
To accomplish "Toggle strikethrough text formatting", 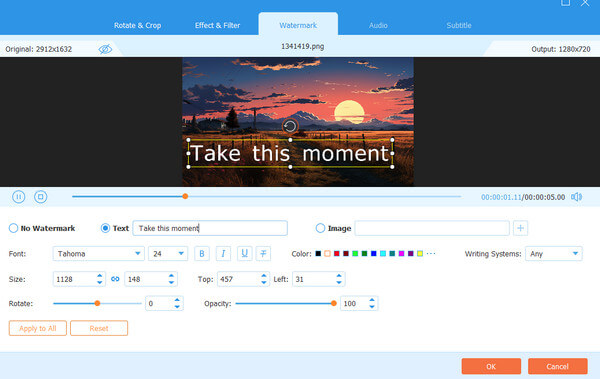I will click(x=263, y=253).
